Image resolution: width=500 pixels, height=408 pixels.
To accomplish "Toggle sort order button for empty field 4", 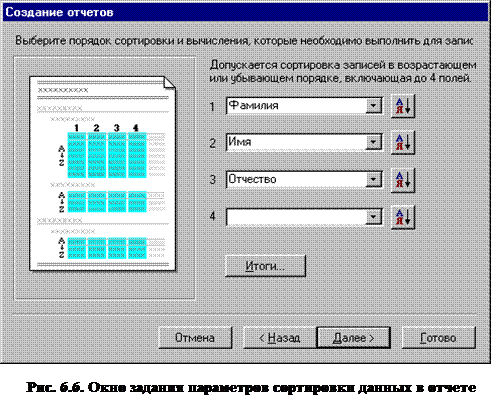I will pyautogui.click(x=403, y=217).
